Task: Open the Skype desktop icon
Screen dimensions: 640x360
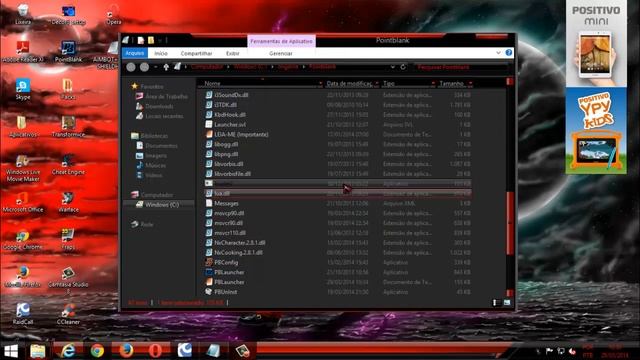Action: (x=23, y=89)
